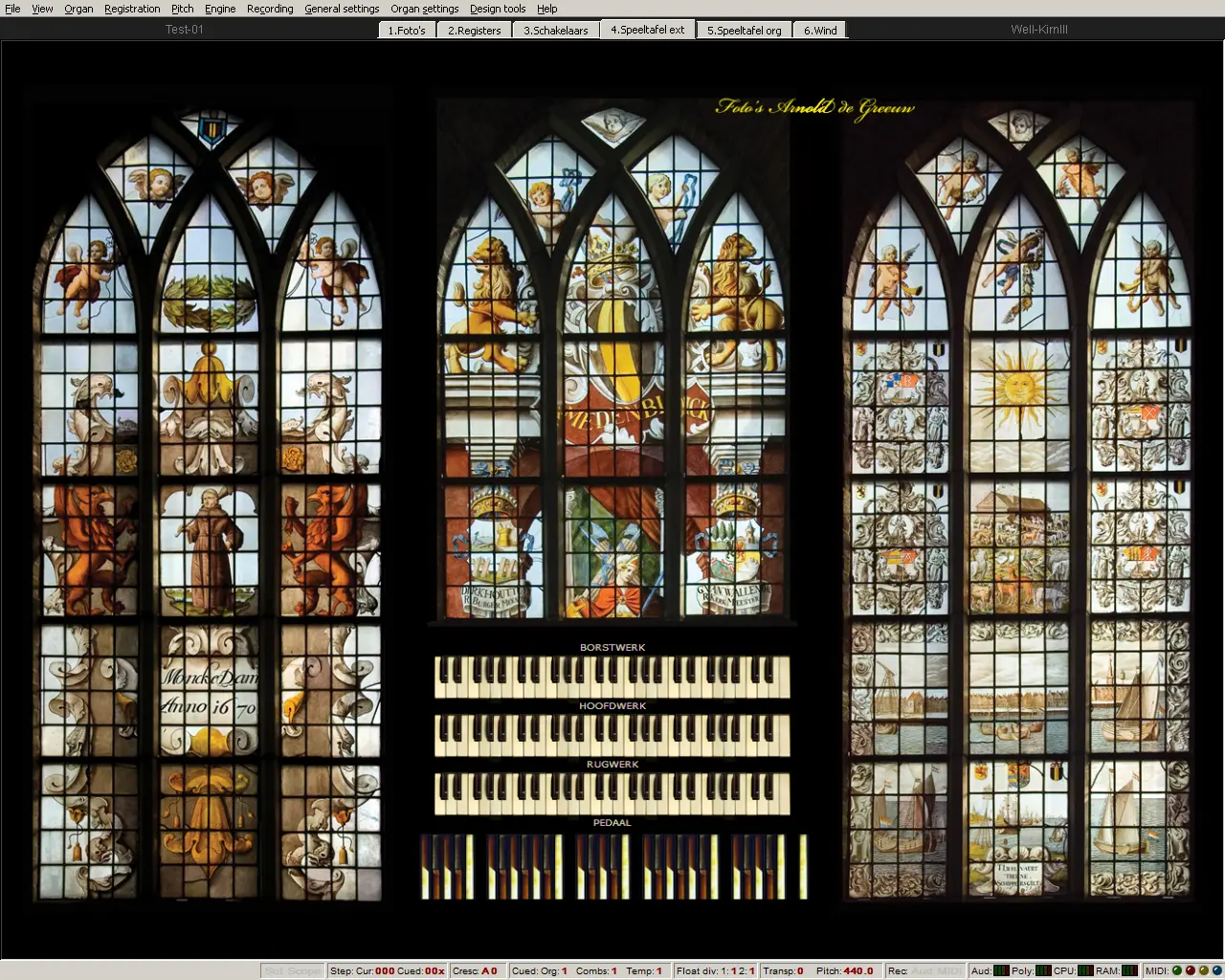This screenshot has width=1225, height=980.
Task: Expand the Design tools menu
Action: click(x=498, y=9)
